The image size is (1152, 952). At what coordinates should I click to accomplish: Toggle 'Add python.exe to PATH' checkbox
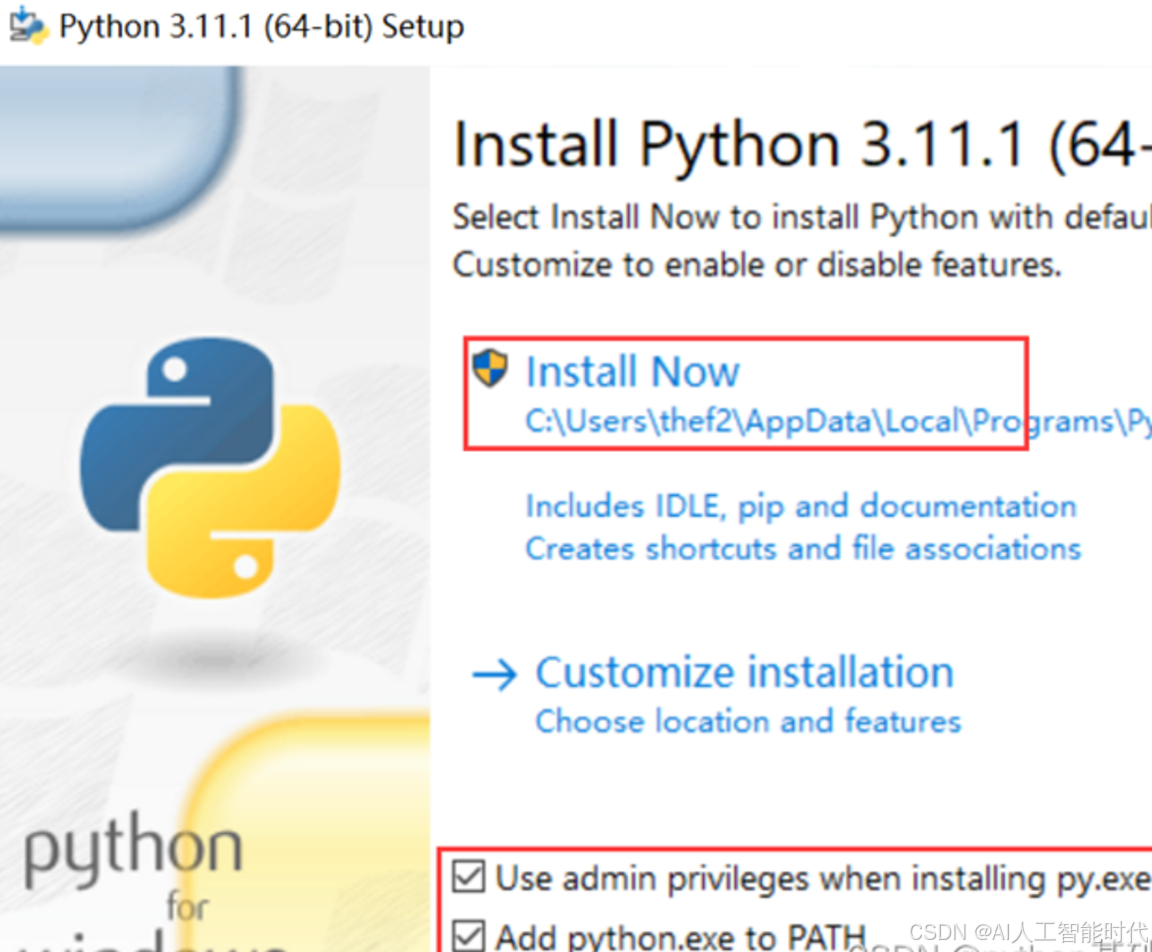coord(469,936)
